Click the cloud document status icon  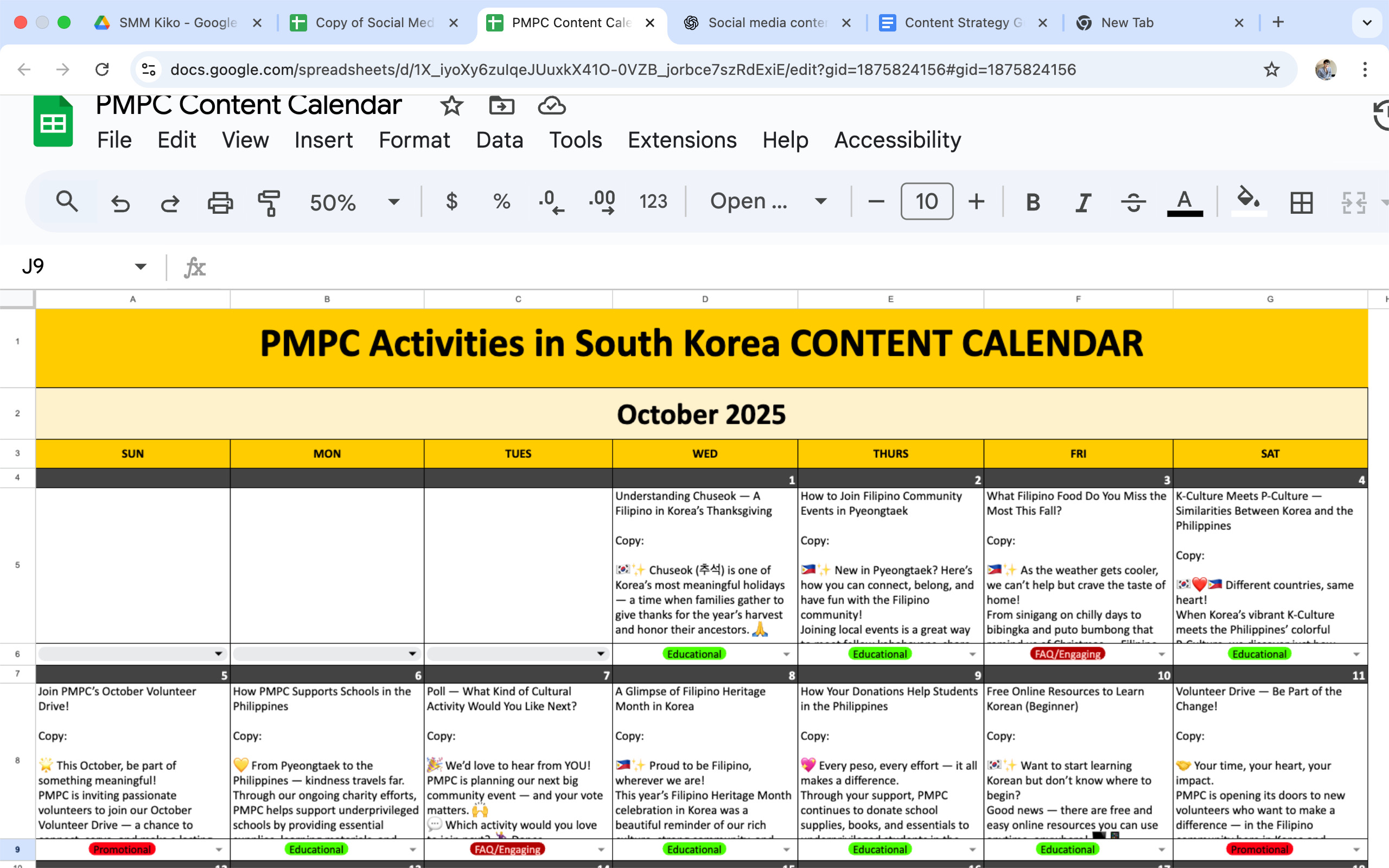[x=551, y=106]
